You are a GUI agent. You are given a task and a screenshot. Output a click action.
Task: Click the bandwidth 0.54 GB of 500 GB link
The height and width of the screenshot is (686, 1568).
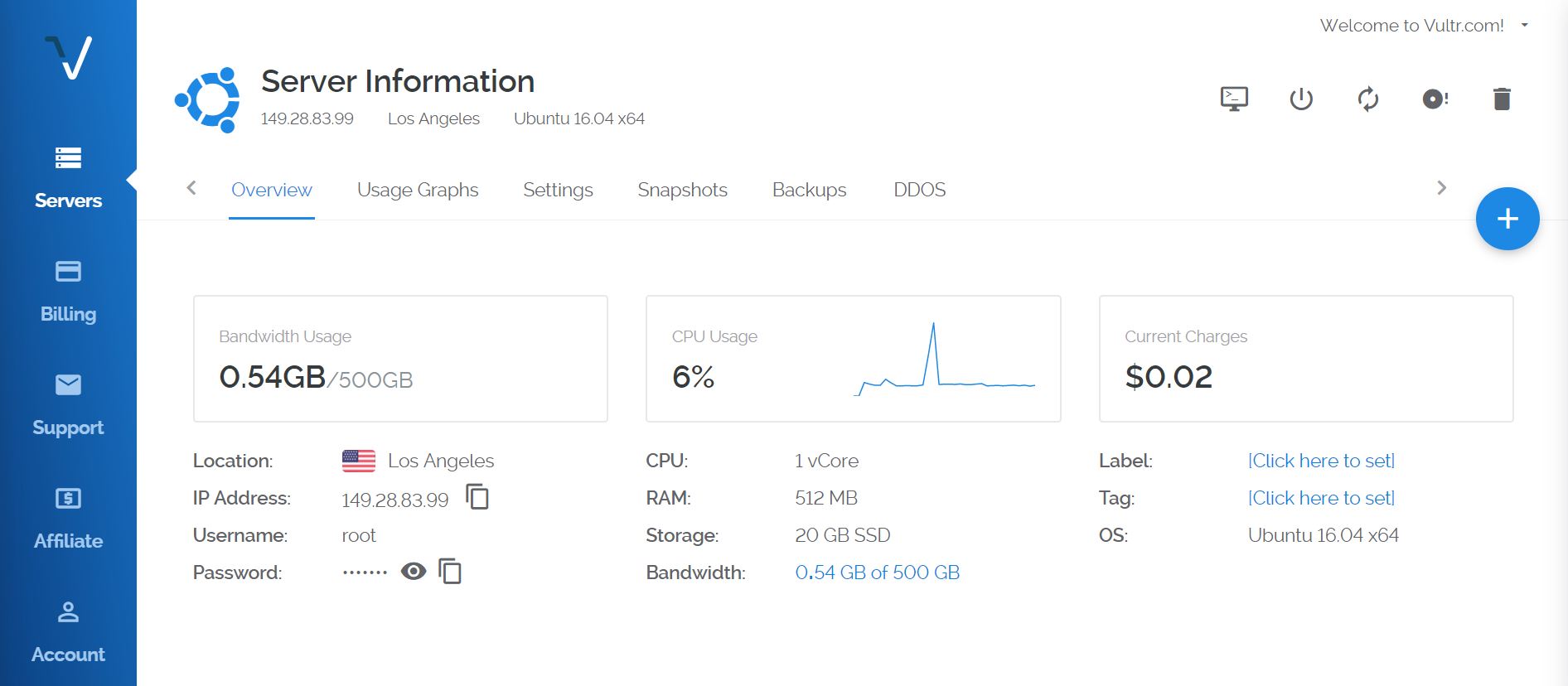coord(877,572)
